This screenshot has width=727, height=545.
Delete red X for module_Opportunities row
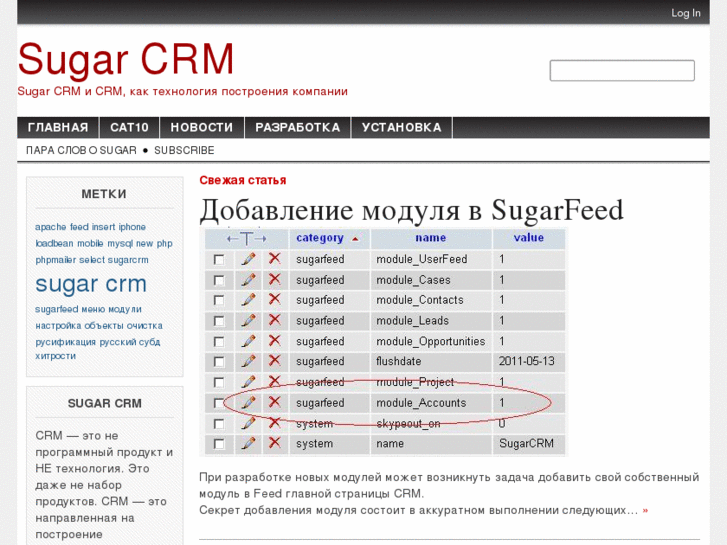(x=274, y=340)
